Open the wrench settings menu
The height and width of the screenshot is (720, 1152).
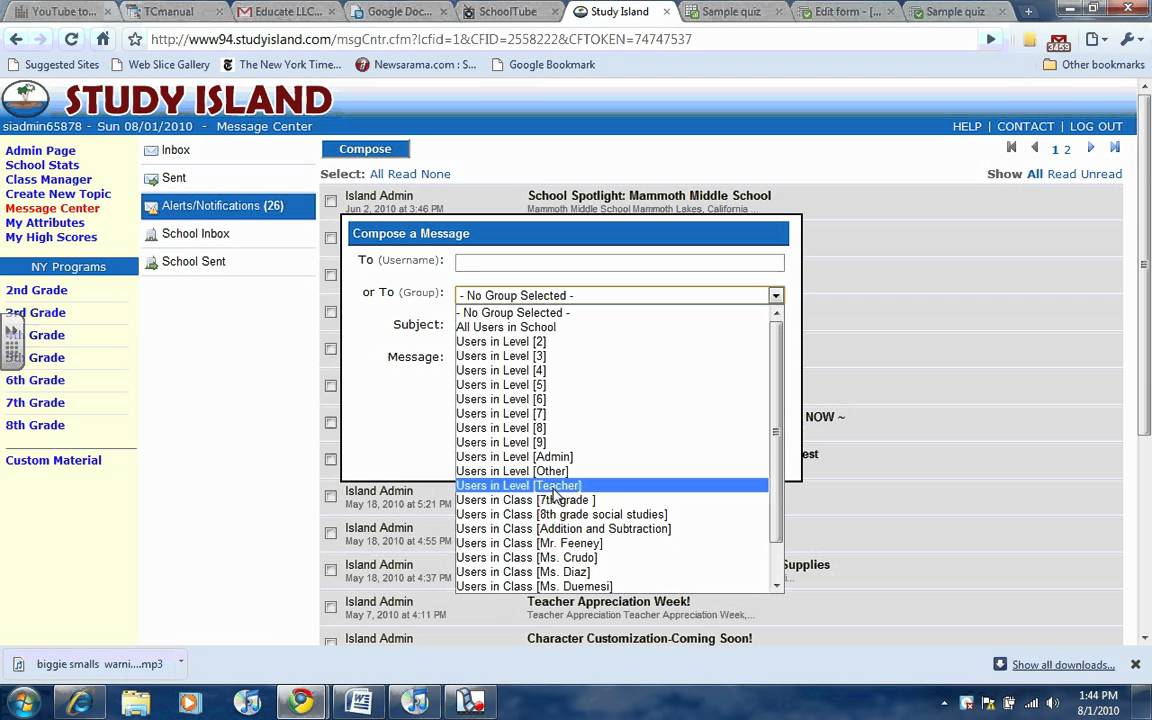point(1131,39)
